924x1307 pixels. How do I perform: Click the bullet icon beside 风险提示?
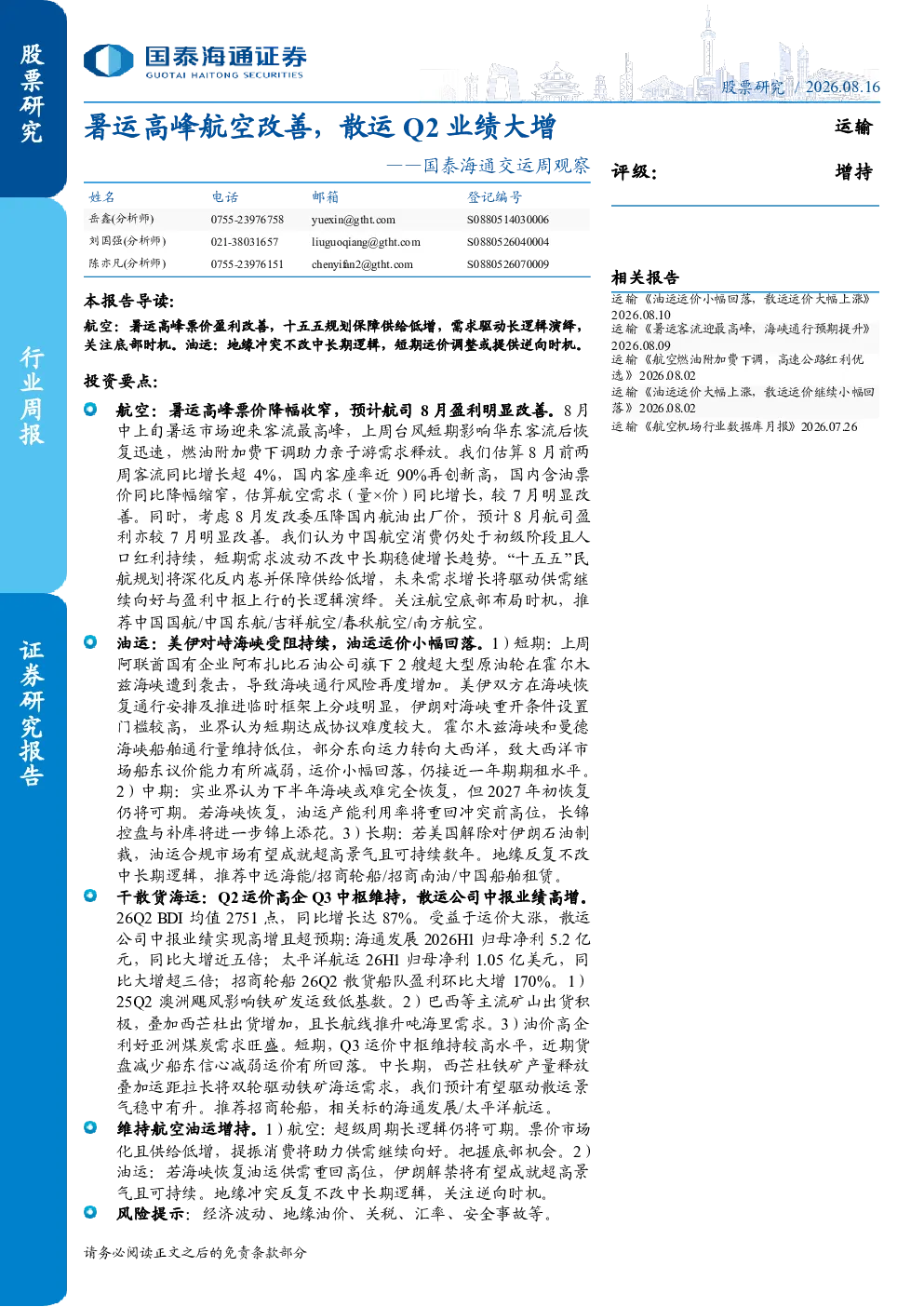pyautogui.click(x=90, y=1213)
